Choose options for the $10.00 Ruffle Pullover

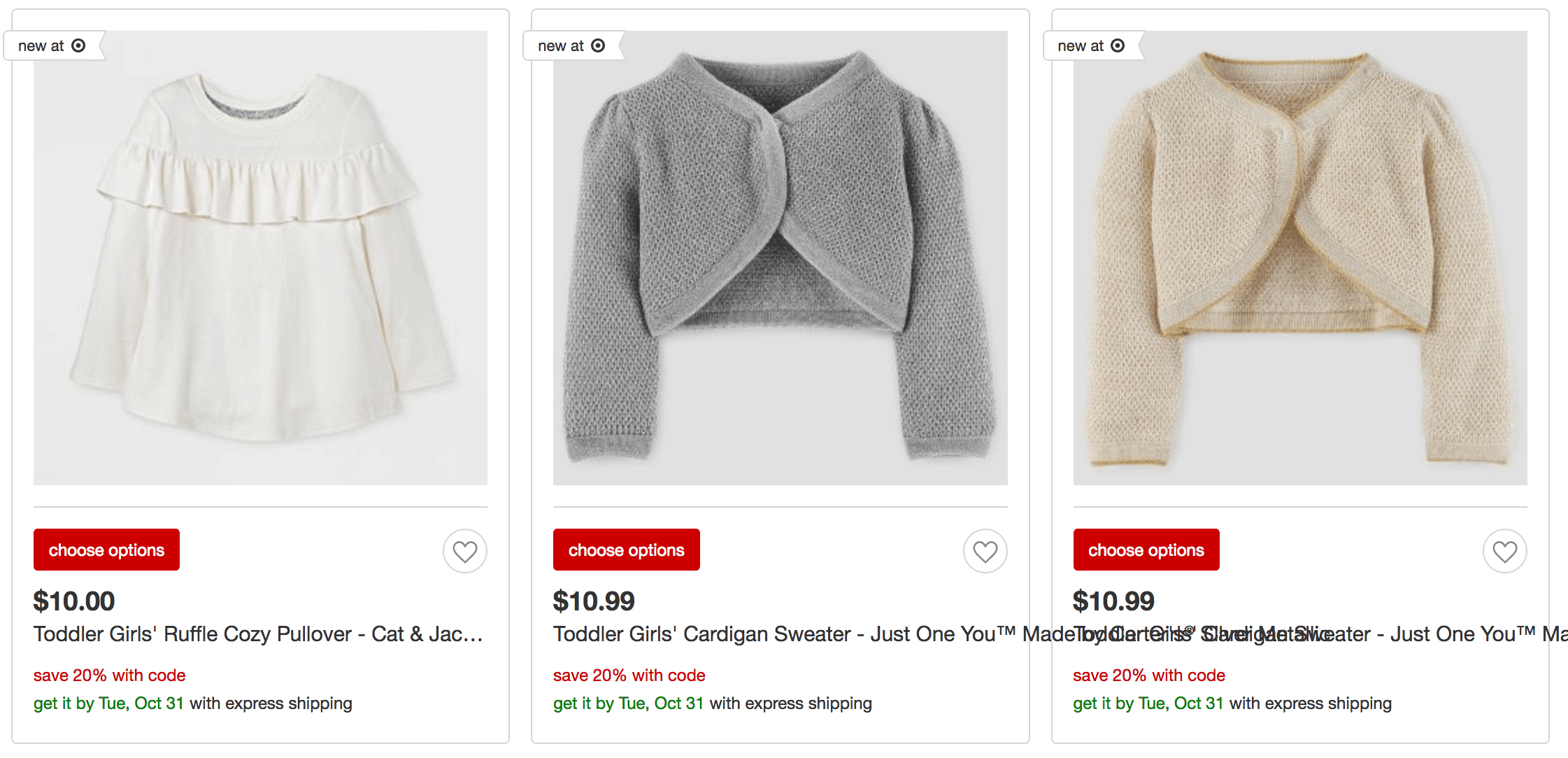pyautogui.click(x=106, y=550)
